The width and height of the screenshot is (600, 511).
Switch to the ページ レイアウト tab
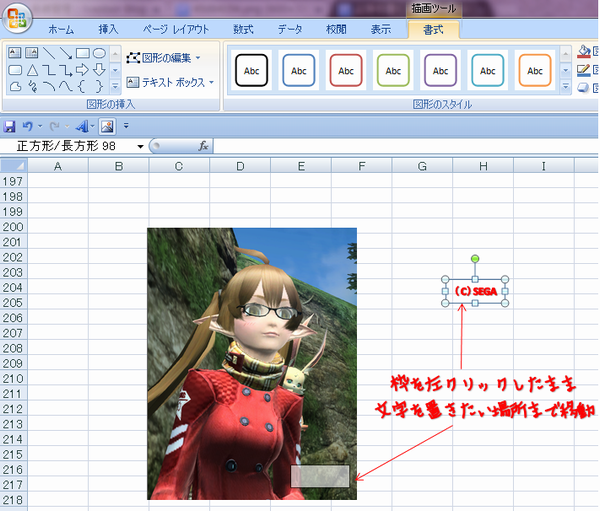coord(176,29)
